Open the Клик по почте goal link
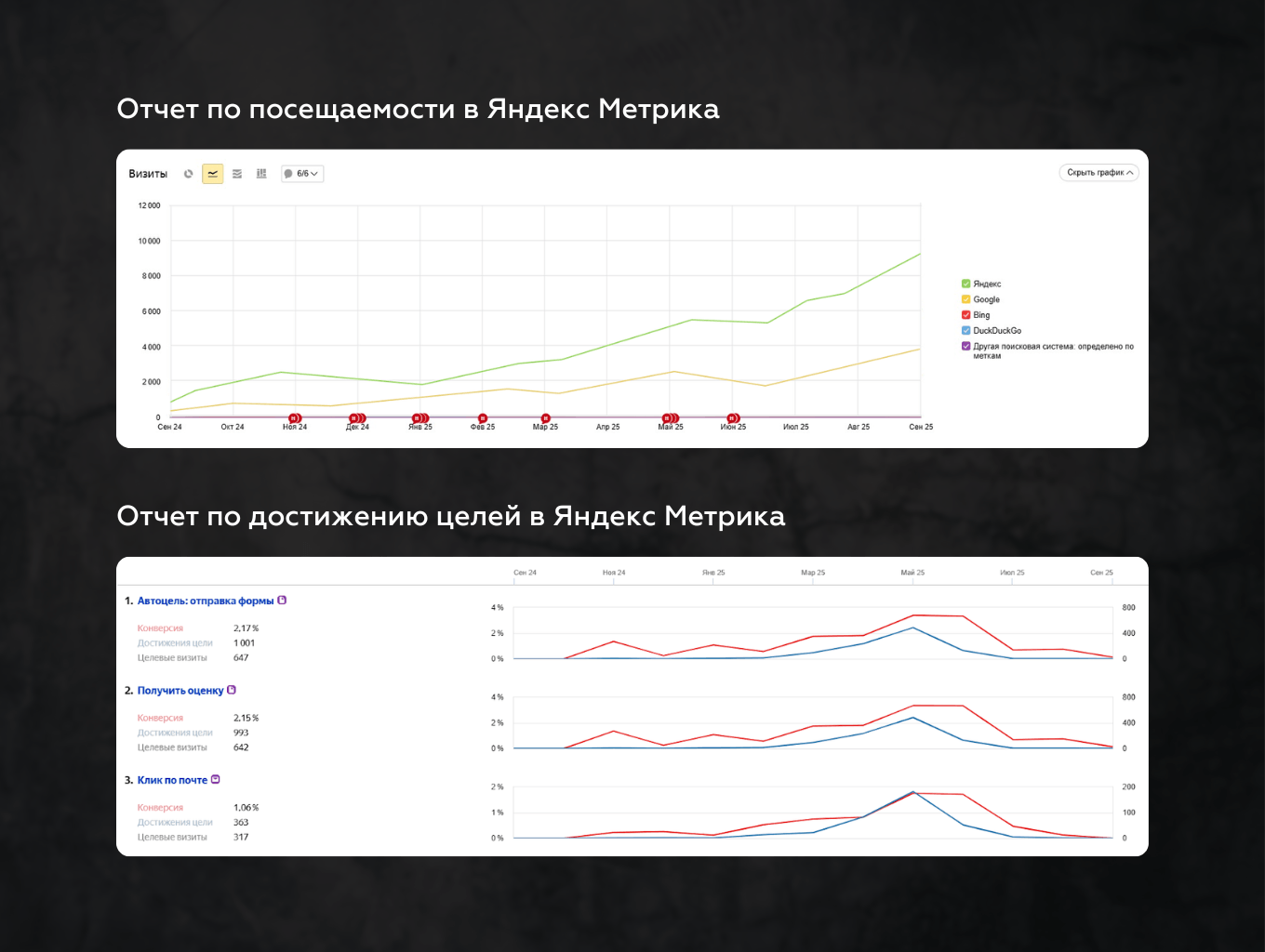Image resolution: width=1265 pixels, height=952 pixels. point(172,780)
